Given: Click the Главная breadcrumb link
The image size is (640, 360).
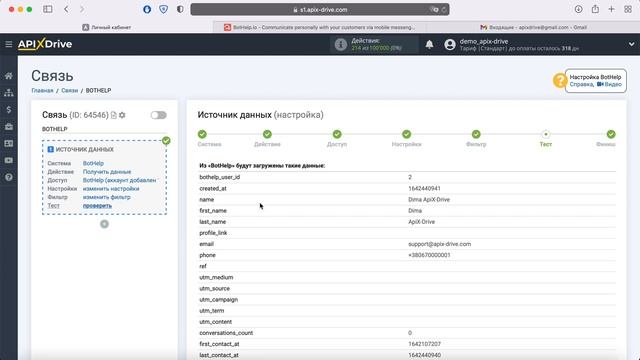Looking at the screenshot, I should (x=42, y=91).
